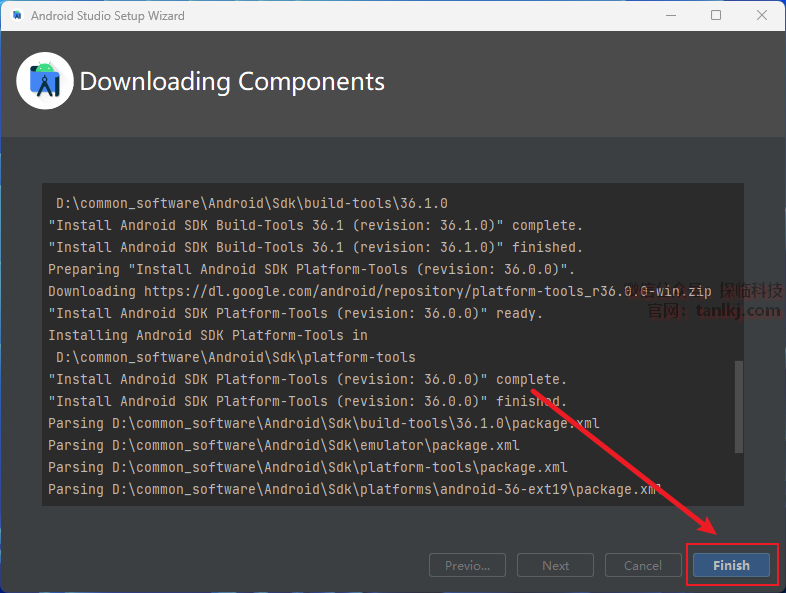Click 'Parsing ...emulator\package.xml' log line

[x=284, y=445]
